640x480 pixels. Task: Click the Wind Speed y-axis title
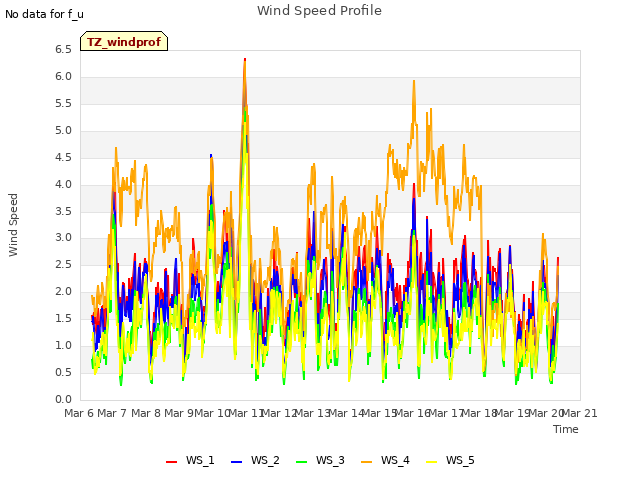13,225
